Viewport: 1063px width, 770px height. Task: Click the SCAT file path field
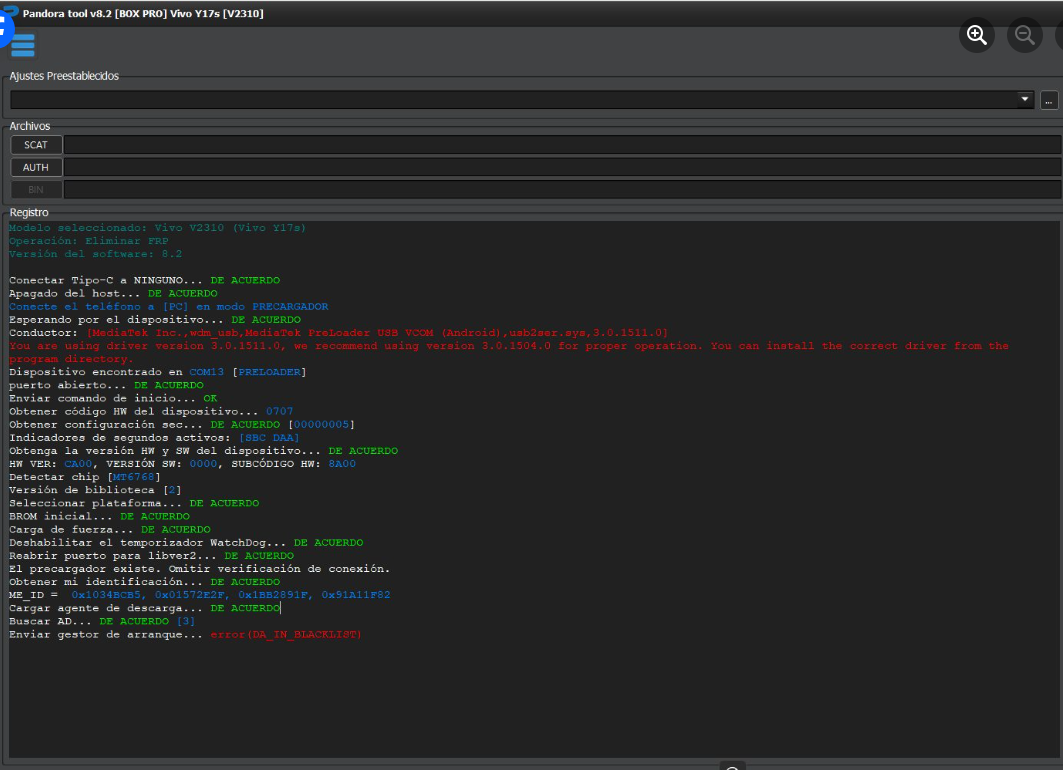click(562, 144)
